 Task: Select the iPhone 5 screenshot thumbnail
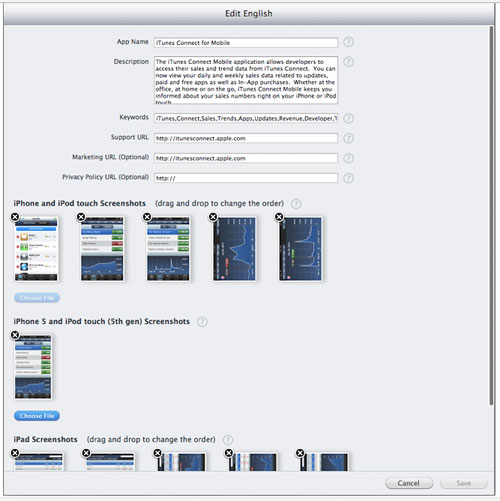[33, 367]
